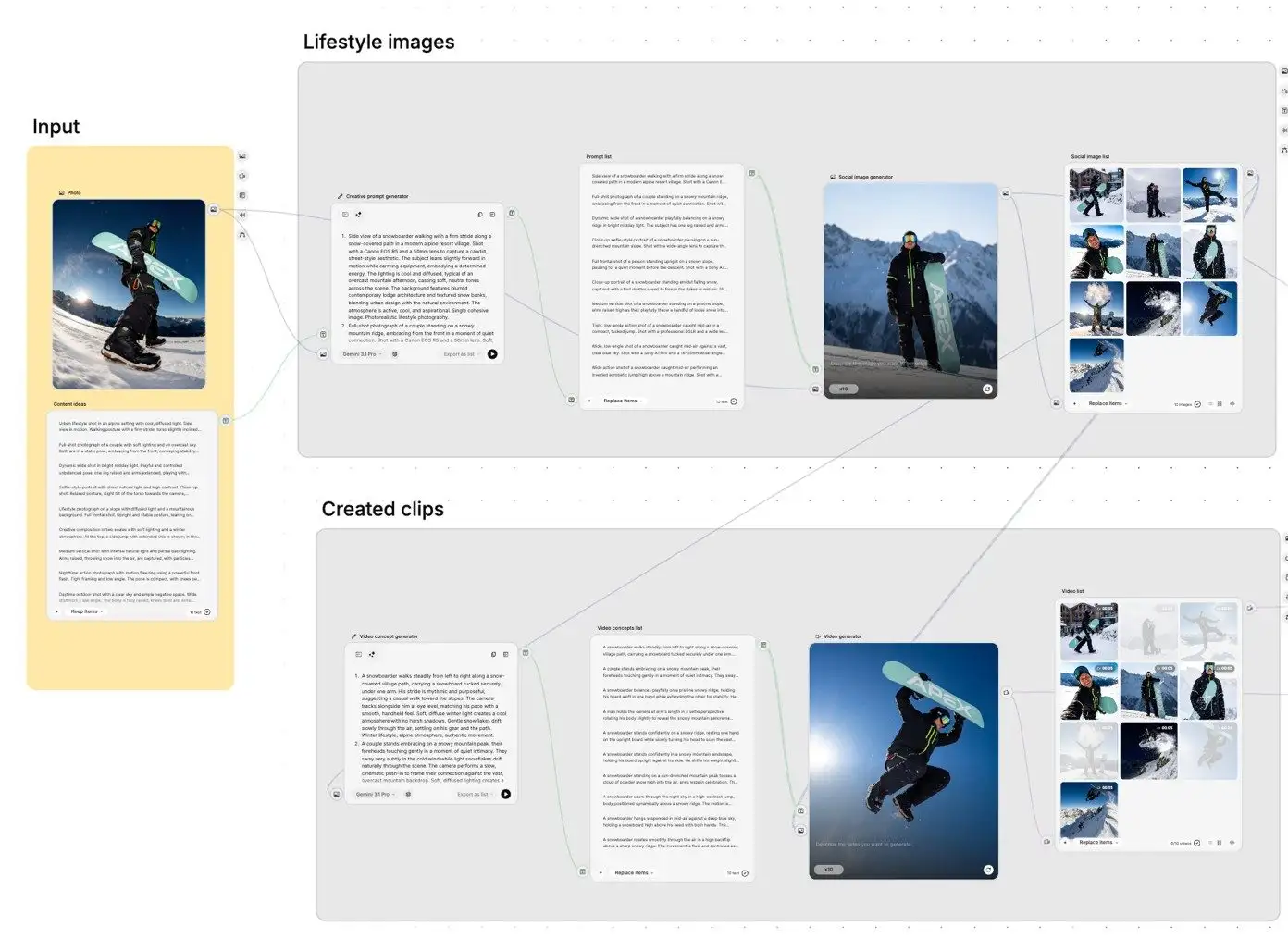This screenshot has width=1288, height=951.
Task: Select the snowboarder Photo input image
Action: tap(129, 294)
